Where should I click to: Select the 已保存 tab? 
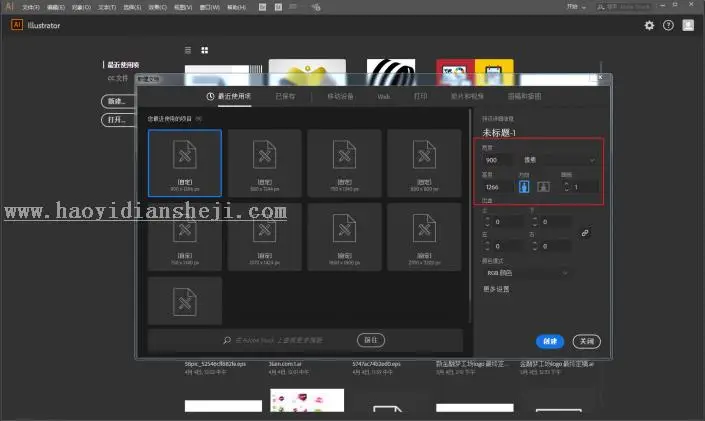tap(286, 96)
